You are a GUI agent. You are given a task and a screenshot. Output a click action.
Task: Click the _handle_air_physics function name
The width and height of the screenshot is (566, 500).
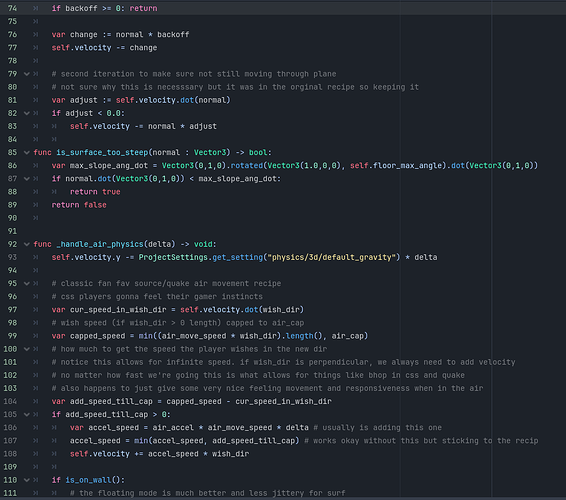tap(100, 244)
